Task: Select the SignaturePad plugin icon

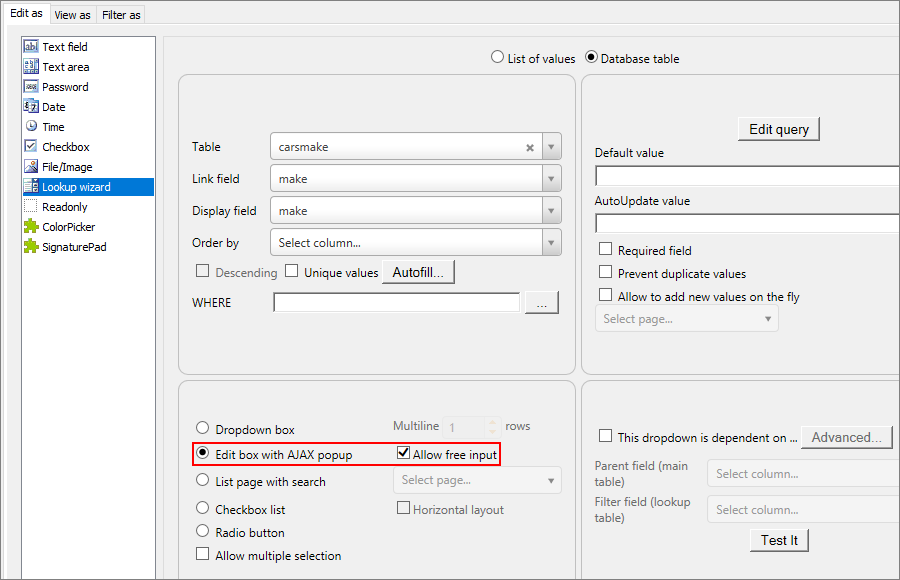Action: coord(31,246)
